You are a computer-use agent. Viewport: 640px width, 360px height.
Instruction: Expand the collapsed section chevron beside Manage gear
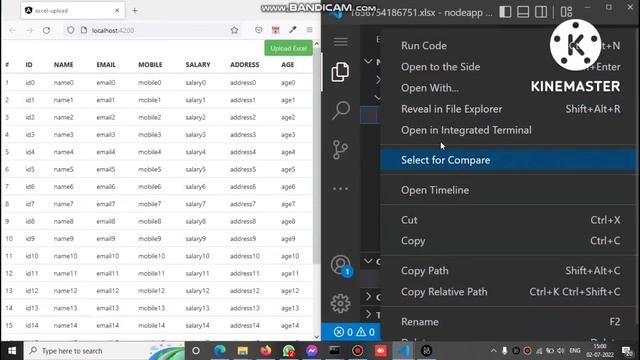(368, 296)
